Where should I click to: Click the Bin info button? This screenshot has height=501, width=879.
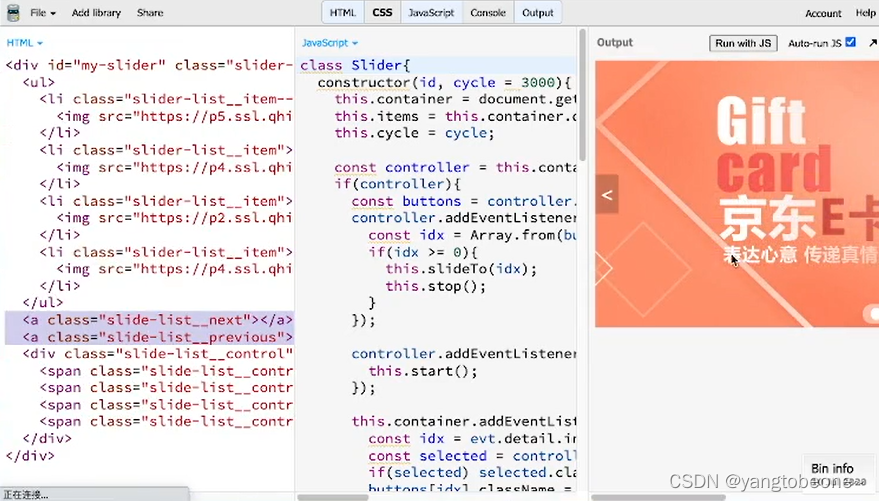(832, 468)
